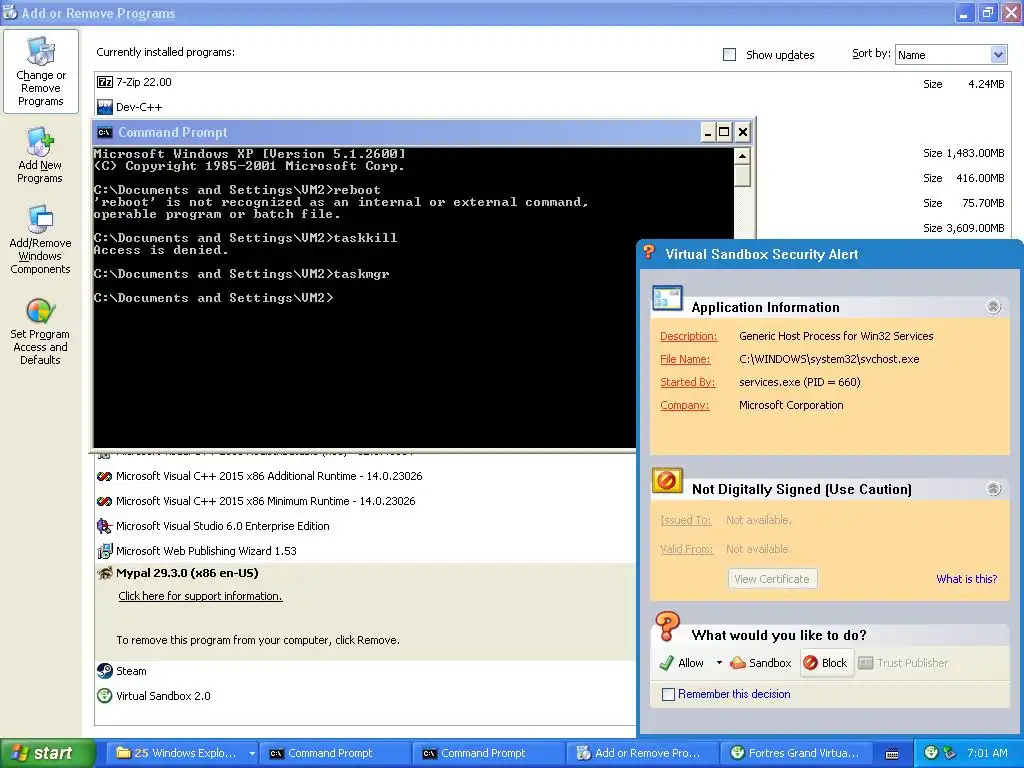Viewport: 1024px width, 768px height.
Task: Click the Trust Publisher button
Action: (903, 663)
